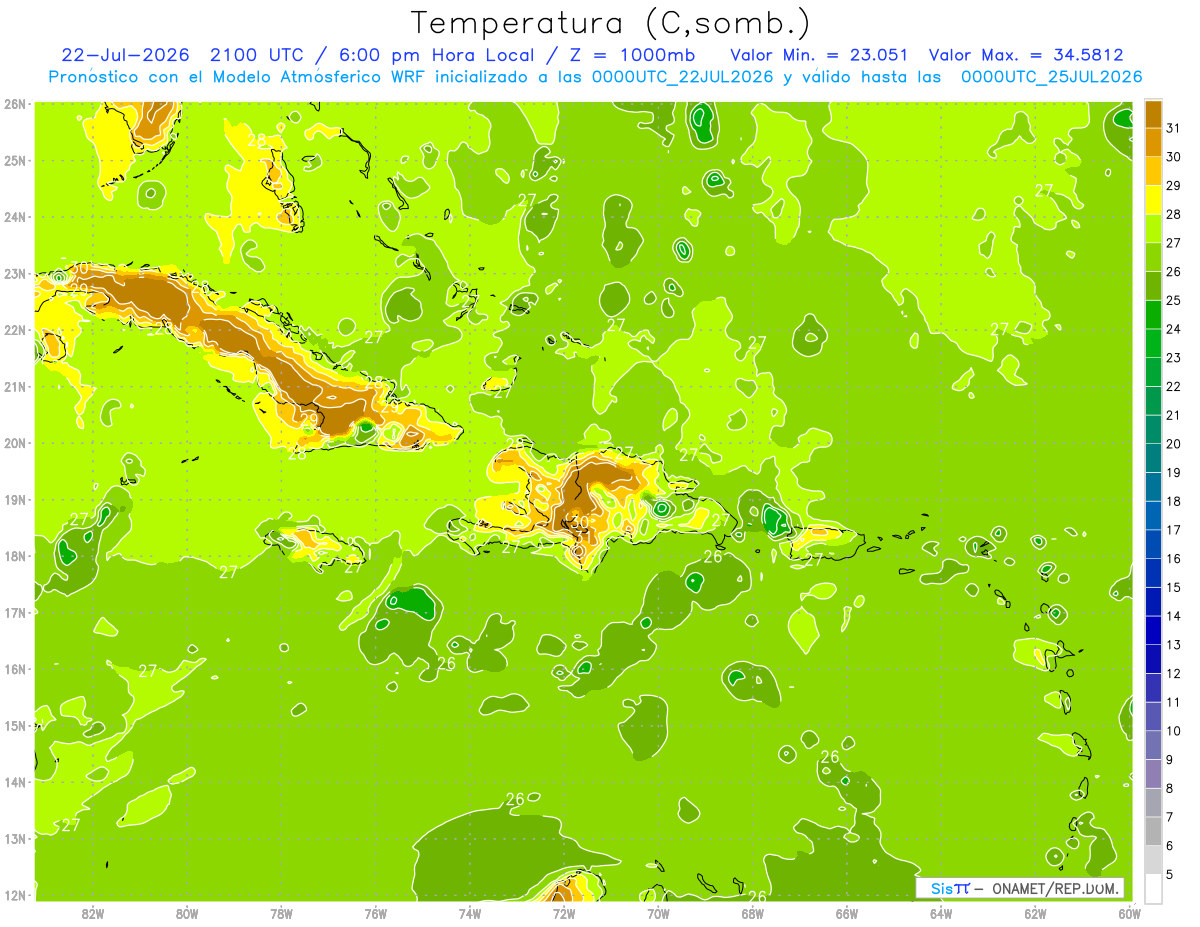Pick the white swatch below 5 on color scale
The width and height of the screenshot is (1200, 927).
(1153, 888)
